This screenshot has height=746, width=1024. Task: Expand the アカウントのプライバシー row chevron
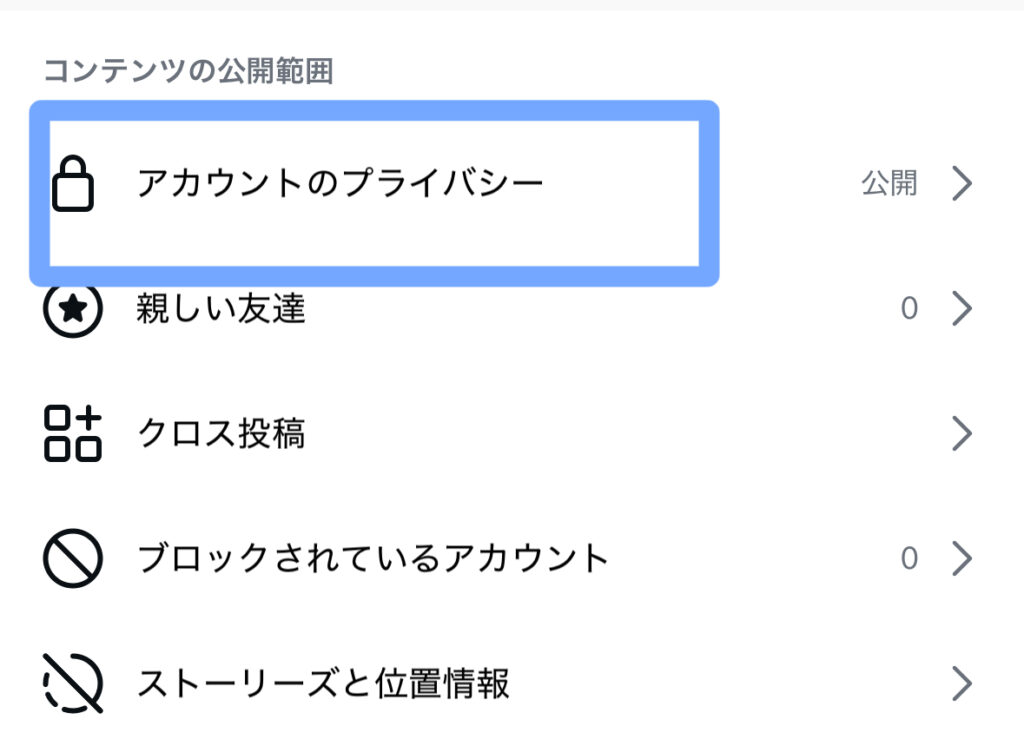[x=962, y=185]
